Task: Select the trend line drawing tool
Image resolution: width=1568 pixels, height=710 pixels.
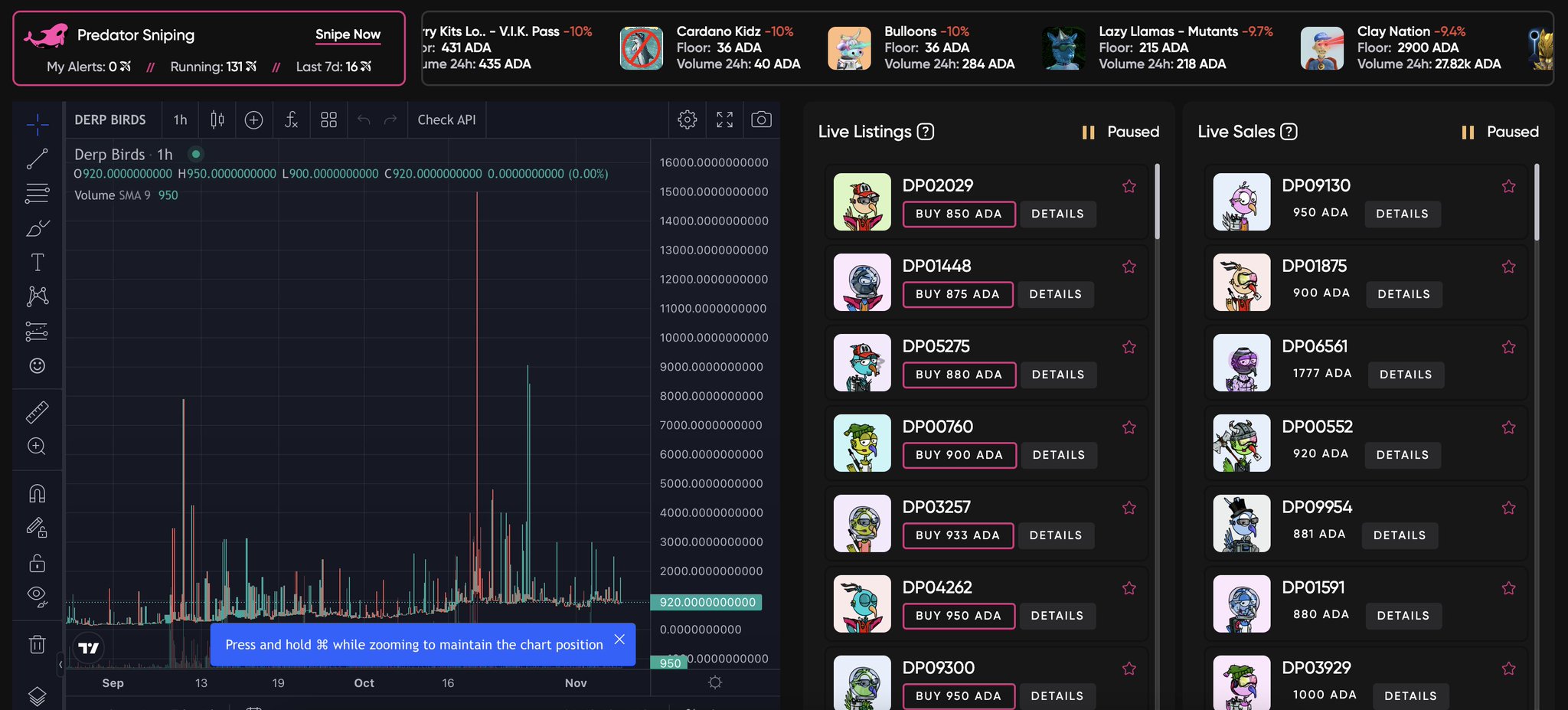Action: [x=37, y=159]
